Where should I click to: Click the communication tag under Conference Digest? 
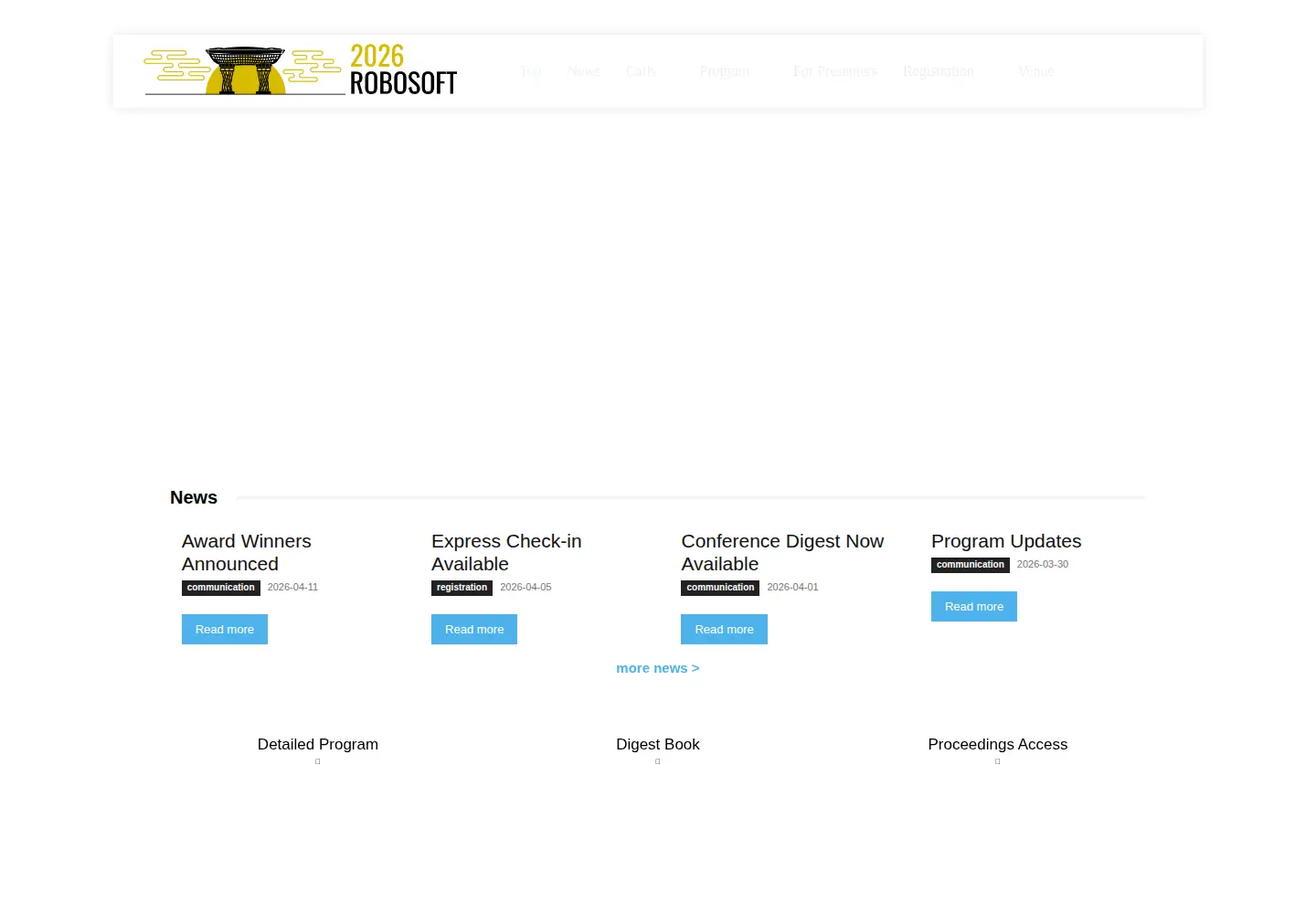click(720, 588)
